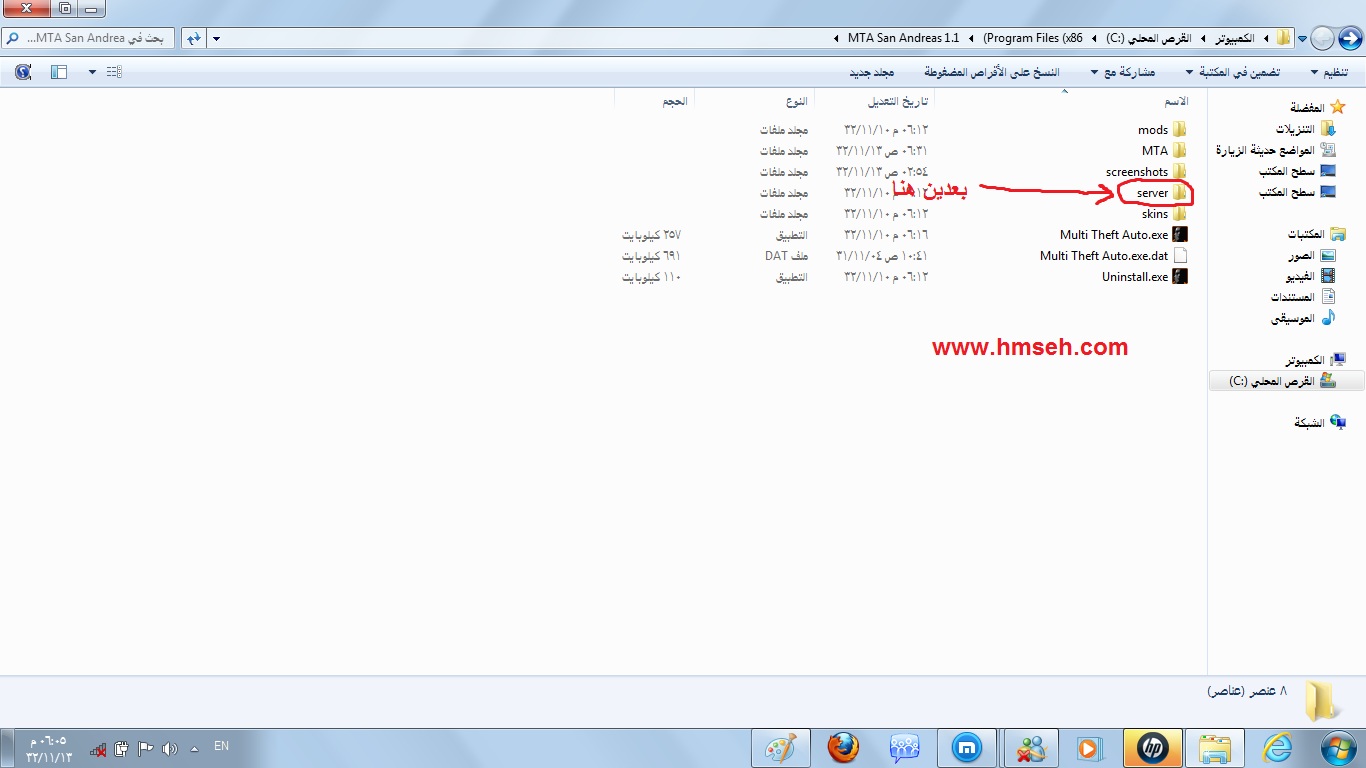The image size is (1366, 768).
Task: Open the address bar history dropdown
Action: pos(217,39)
